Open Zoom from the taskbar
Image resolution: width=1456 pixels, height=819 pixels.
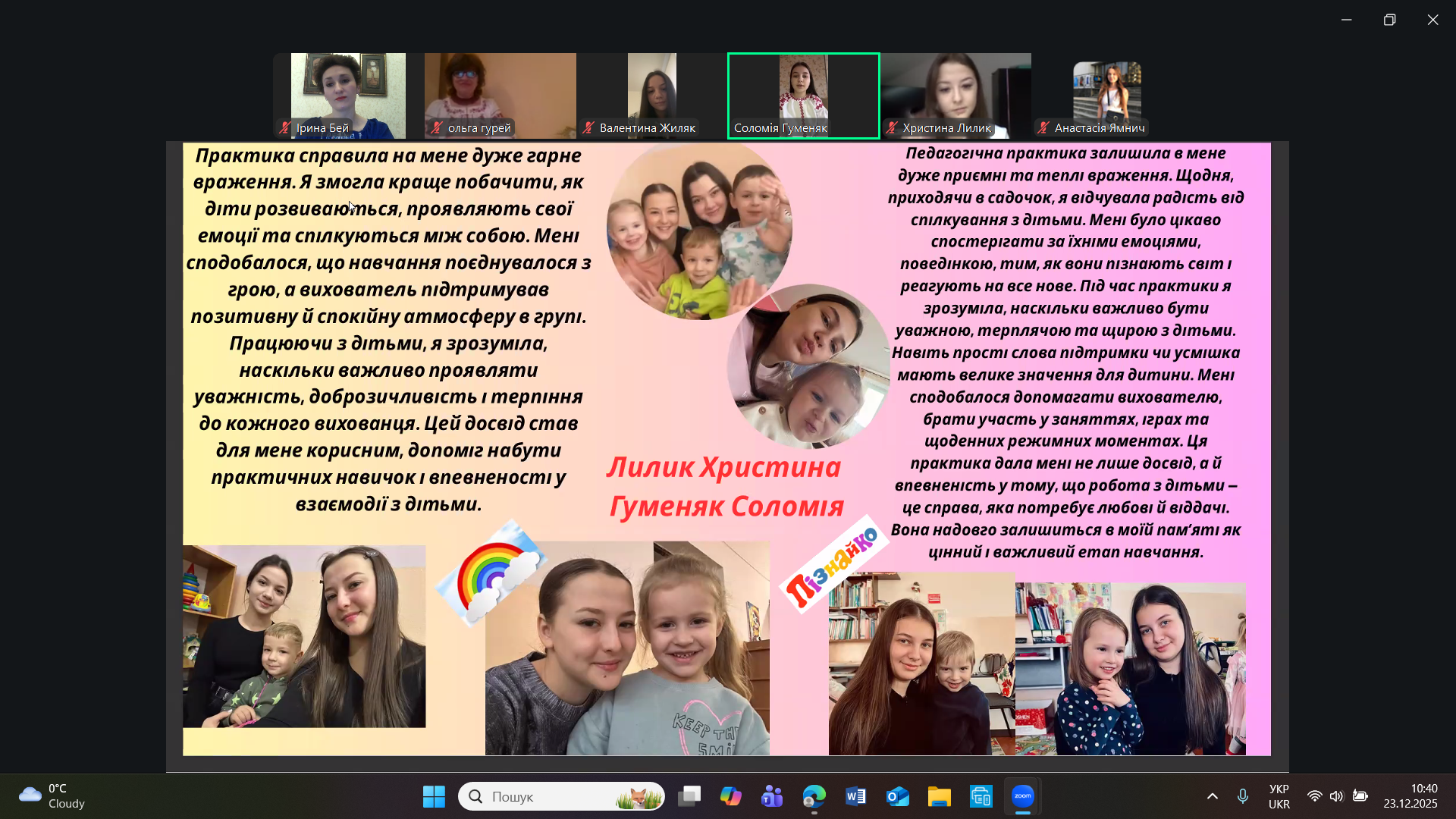tap(1022, 796)
